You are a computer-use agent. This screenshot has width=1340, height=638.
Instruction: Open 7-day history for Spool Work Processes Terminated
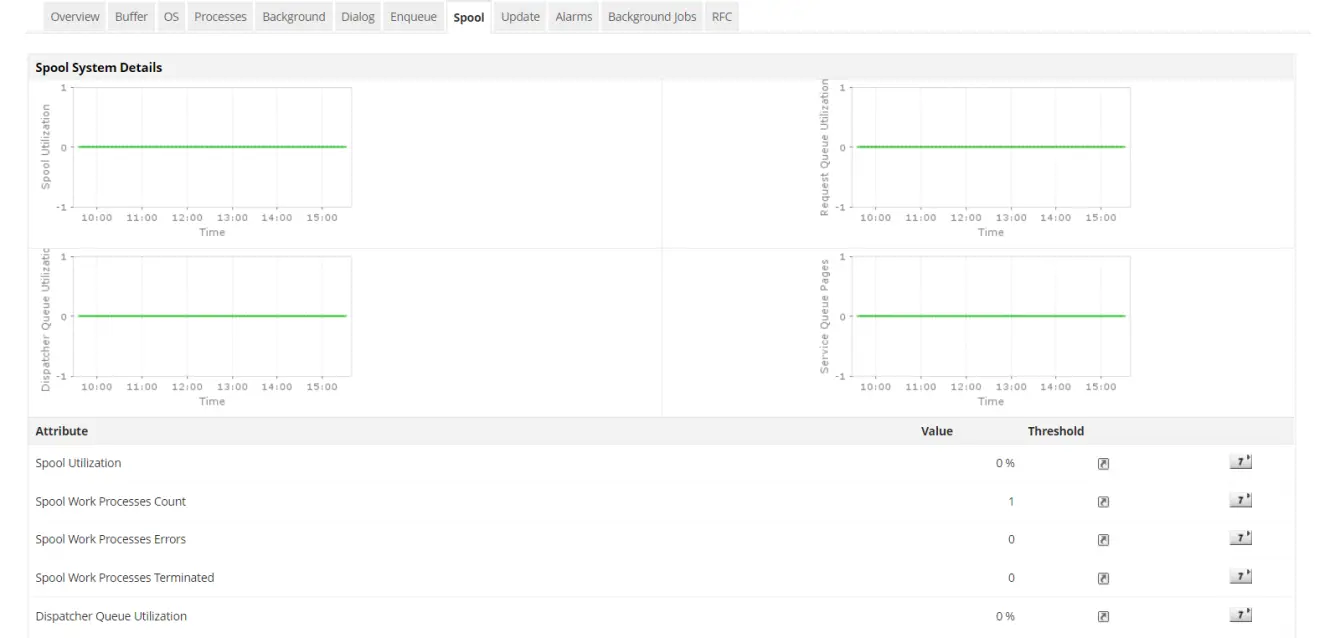(1240, 575)
